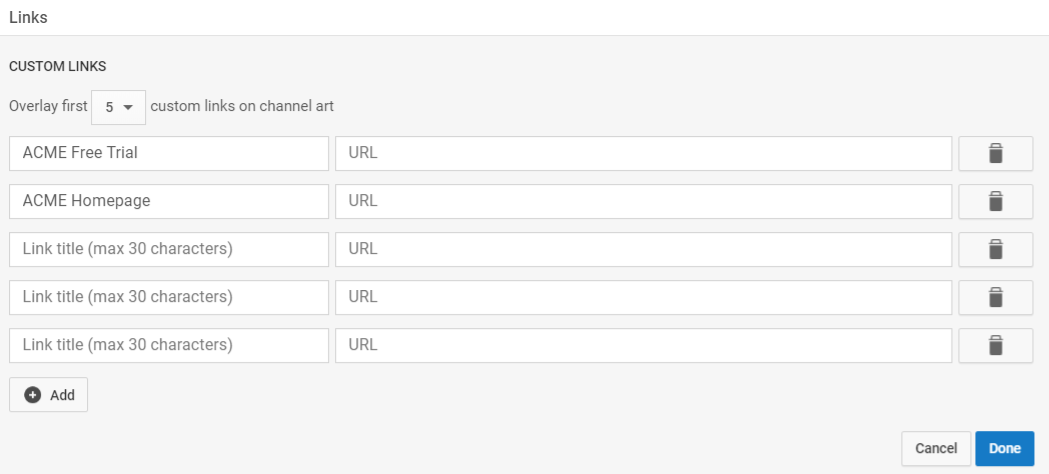
Task: Click the fourth Link title field
Action: 169,297
